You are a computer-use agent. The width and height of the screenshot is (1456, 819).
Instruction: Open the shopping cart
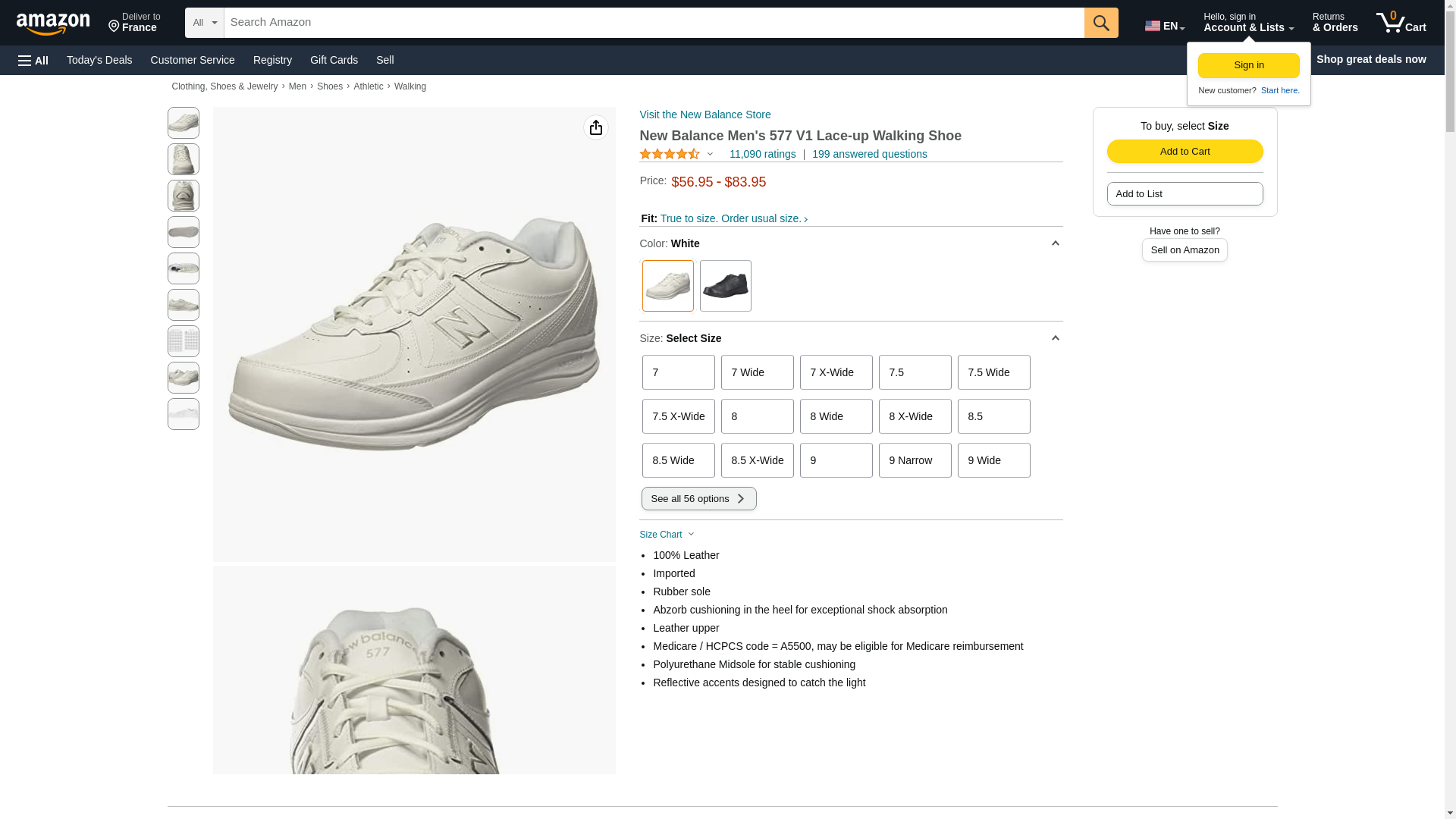coord(1401,23)
